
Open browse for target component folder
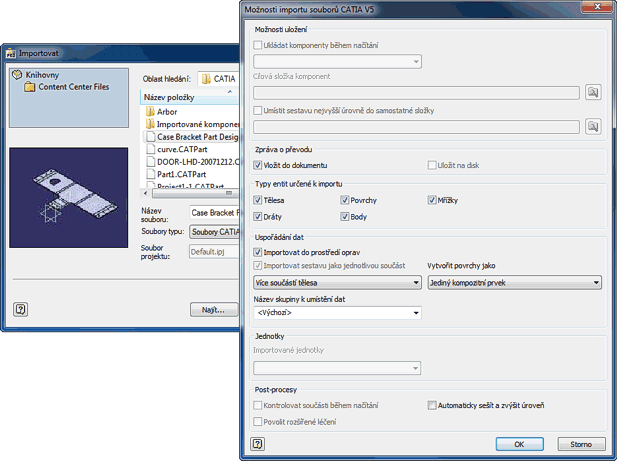593,92
